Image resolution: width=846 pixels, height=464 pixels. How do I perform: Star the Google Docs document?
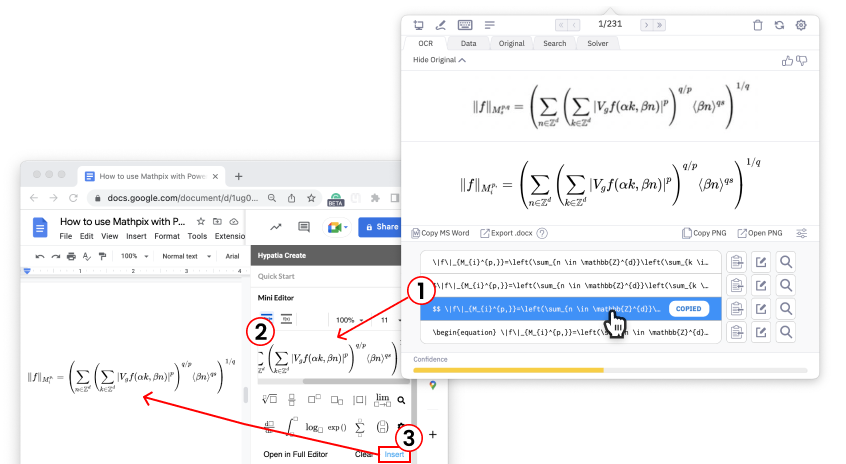coord(201,222)
